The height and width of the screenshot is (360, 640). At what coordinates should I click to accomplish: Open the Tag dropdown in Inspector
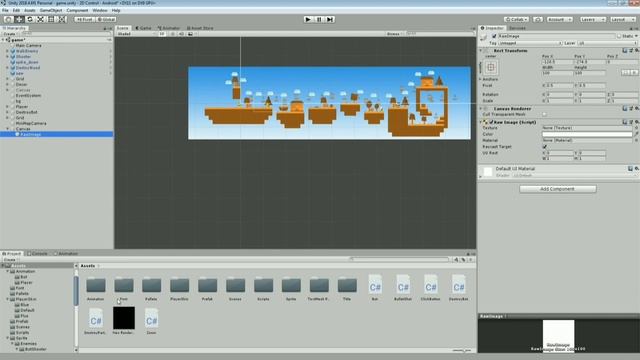530,43
